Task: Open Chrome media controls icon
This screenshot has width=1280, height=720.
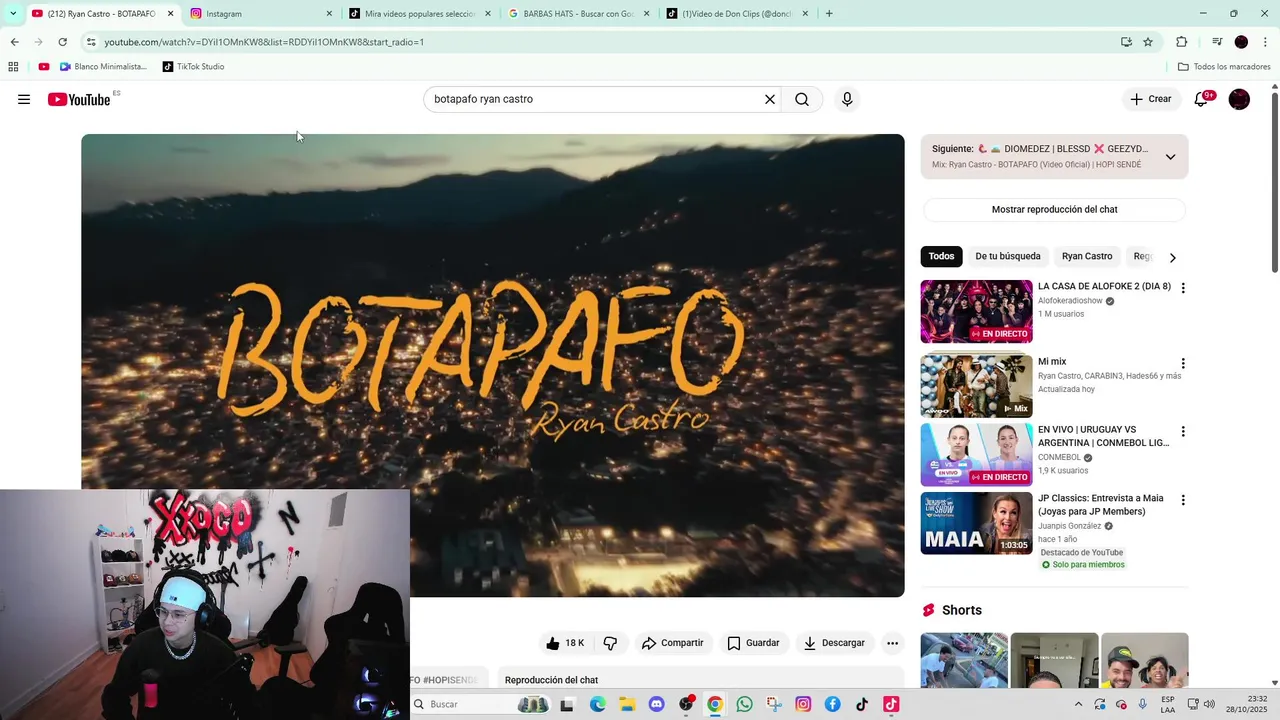Action: [1217, 42]
